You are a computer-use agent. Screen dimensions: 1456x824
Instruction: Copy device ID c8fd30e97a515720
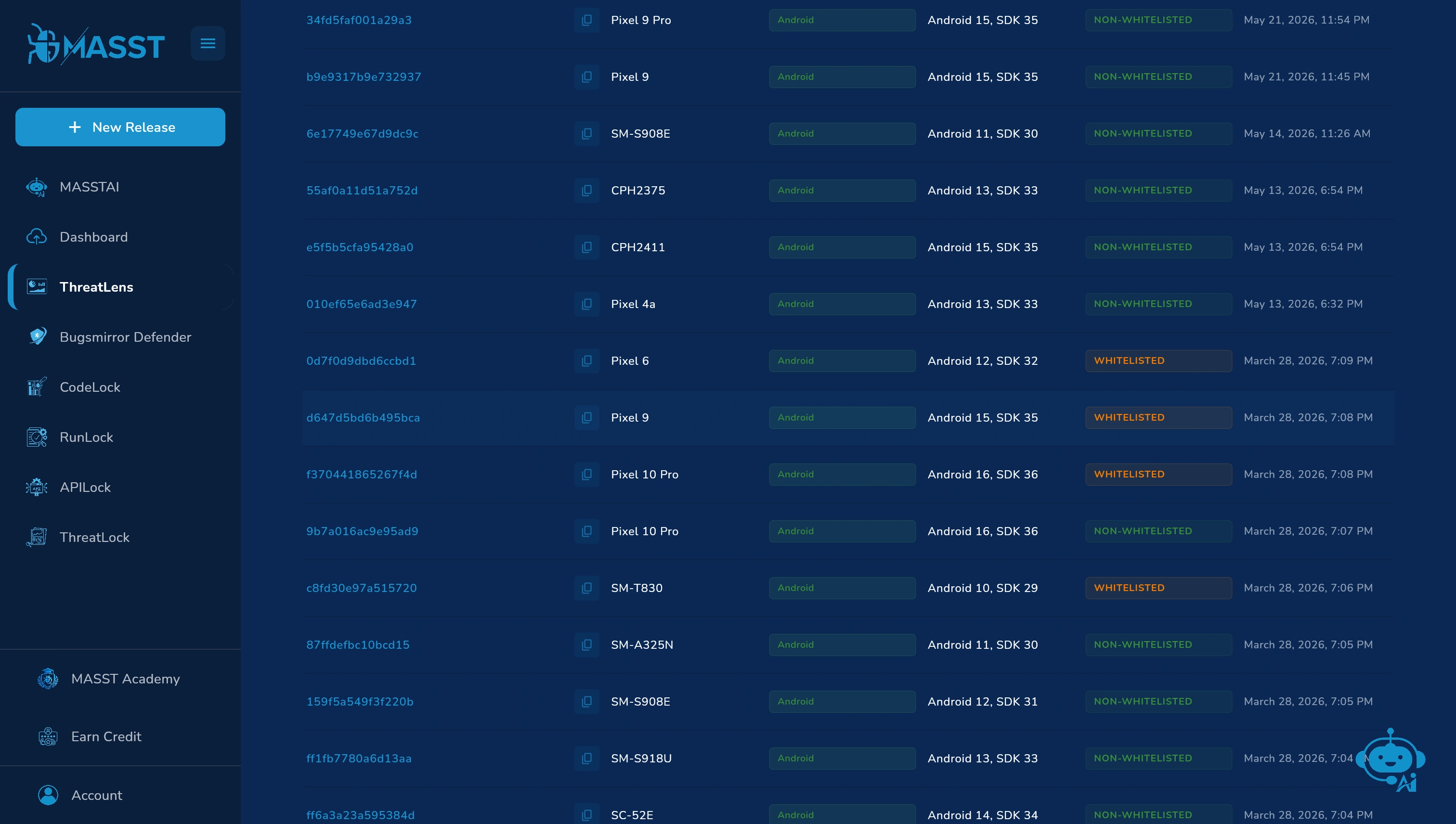click(587, 588)
